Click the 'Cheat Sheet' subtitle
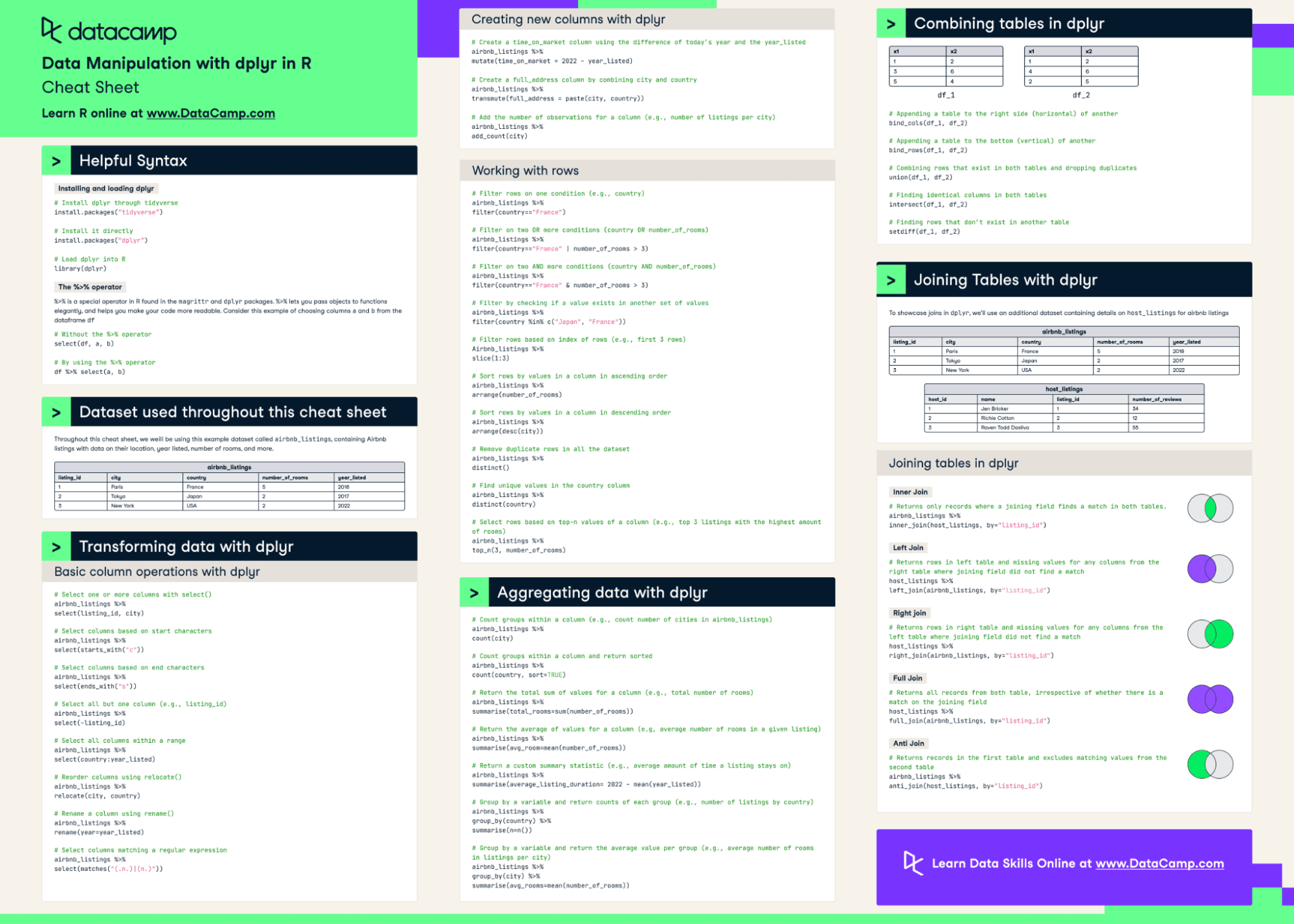Image resolution: width=1294 pixels, height=924 pixels. click(91, 87)
